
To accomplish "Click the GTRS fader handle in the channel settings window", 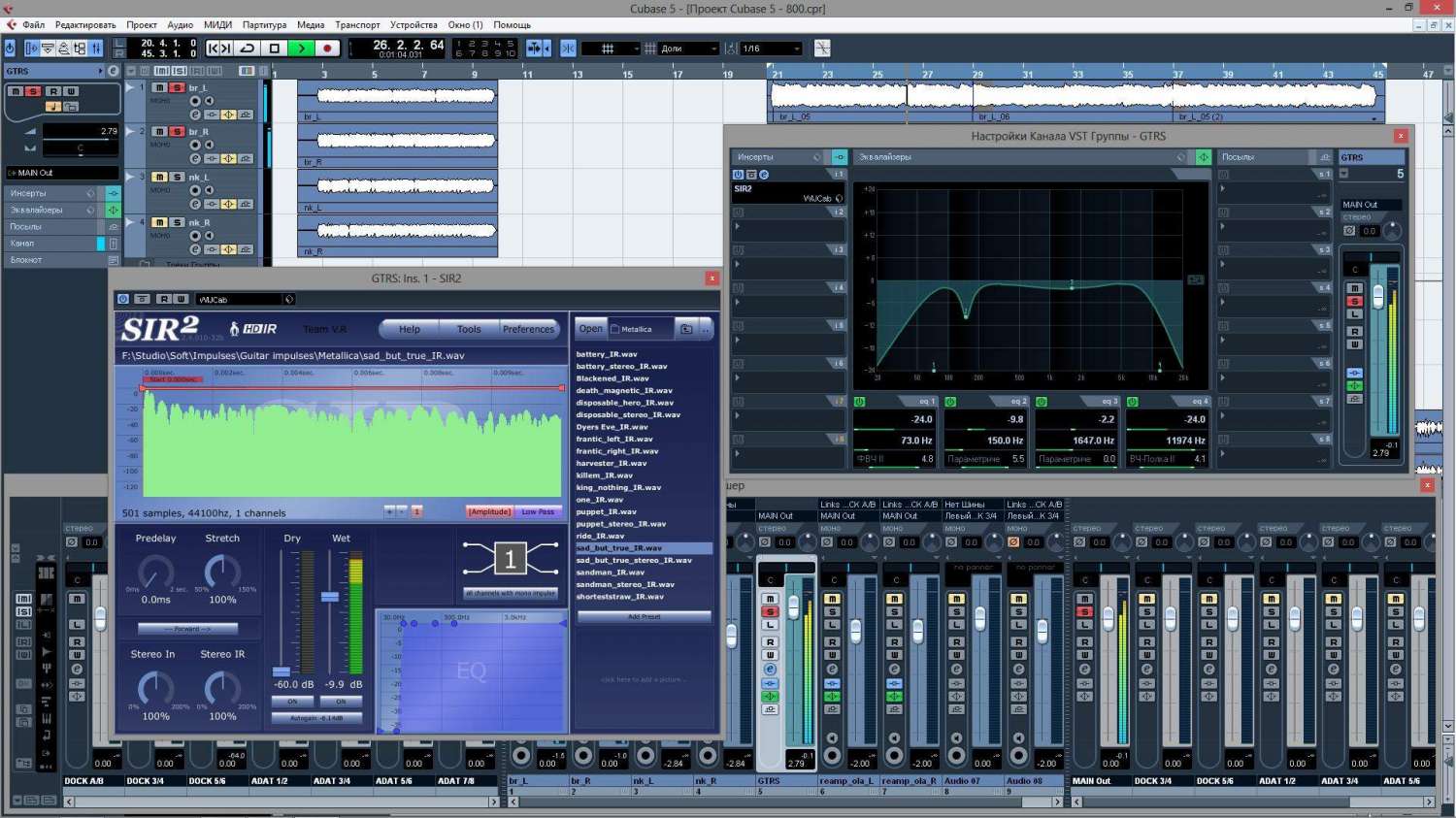I will 1377,297.
